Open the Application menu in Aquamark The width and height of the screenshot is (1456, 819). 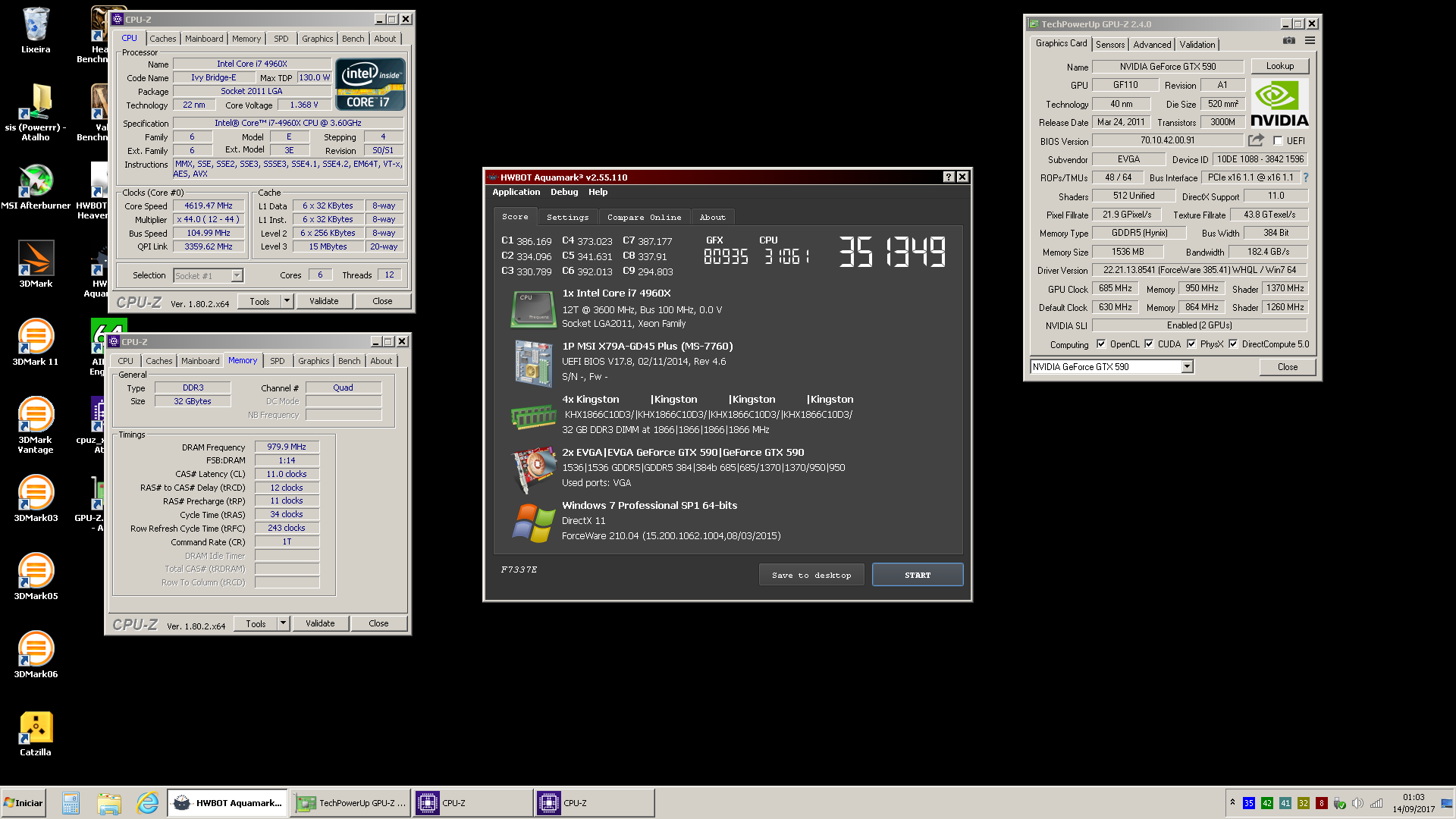coord(516,193)
